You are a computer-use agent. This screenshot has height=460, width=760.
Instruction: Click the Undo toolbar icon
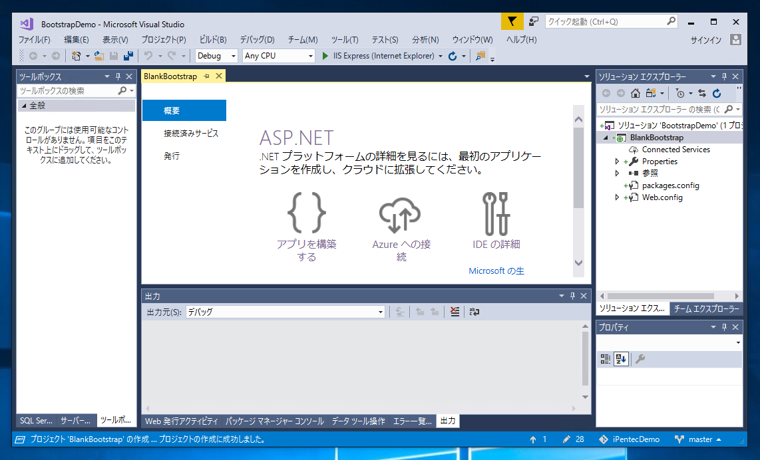[148, 56]
